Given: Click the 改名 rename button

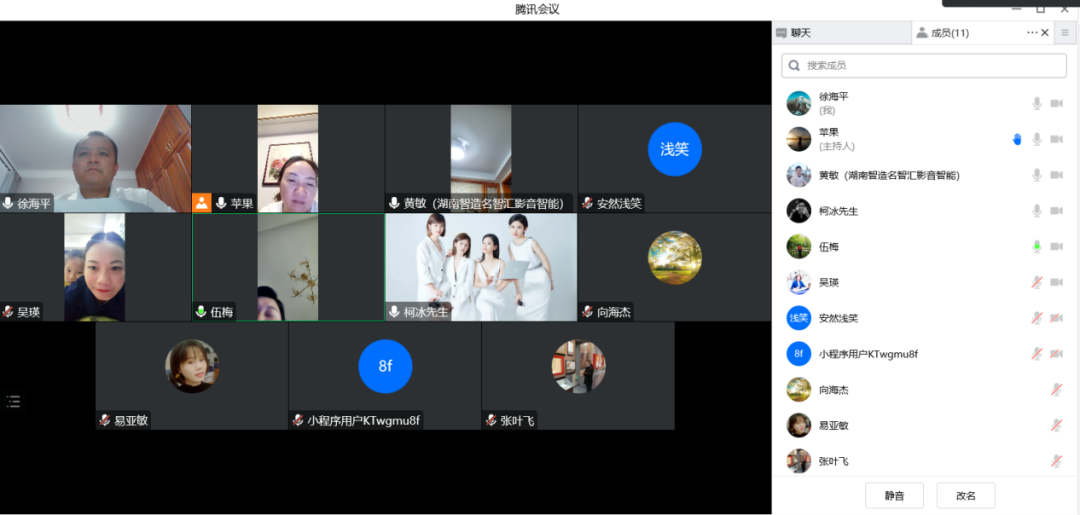Looking at the screenshot, I should point(966,496).
